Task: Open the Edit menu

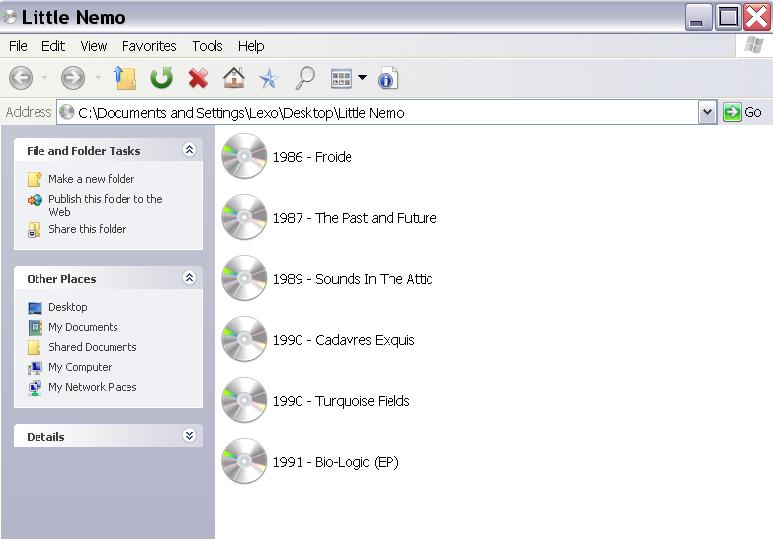Action: 53,46
